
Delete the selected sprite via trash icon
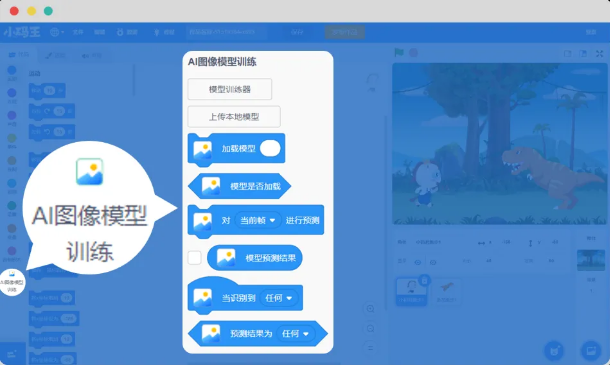(x=424, y=280)
